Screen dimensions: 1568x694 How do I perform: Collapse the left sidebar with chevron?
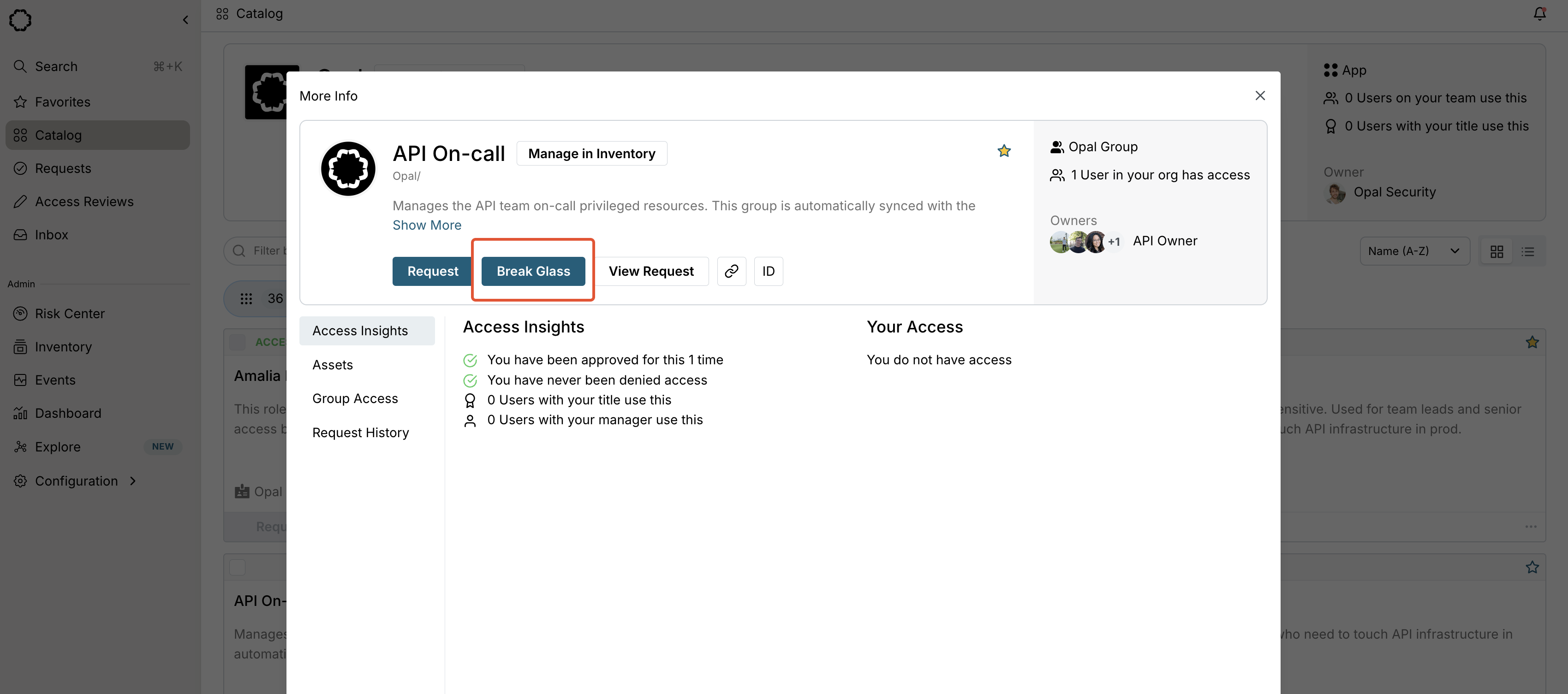pyautogui.click(x=185, y=20)
